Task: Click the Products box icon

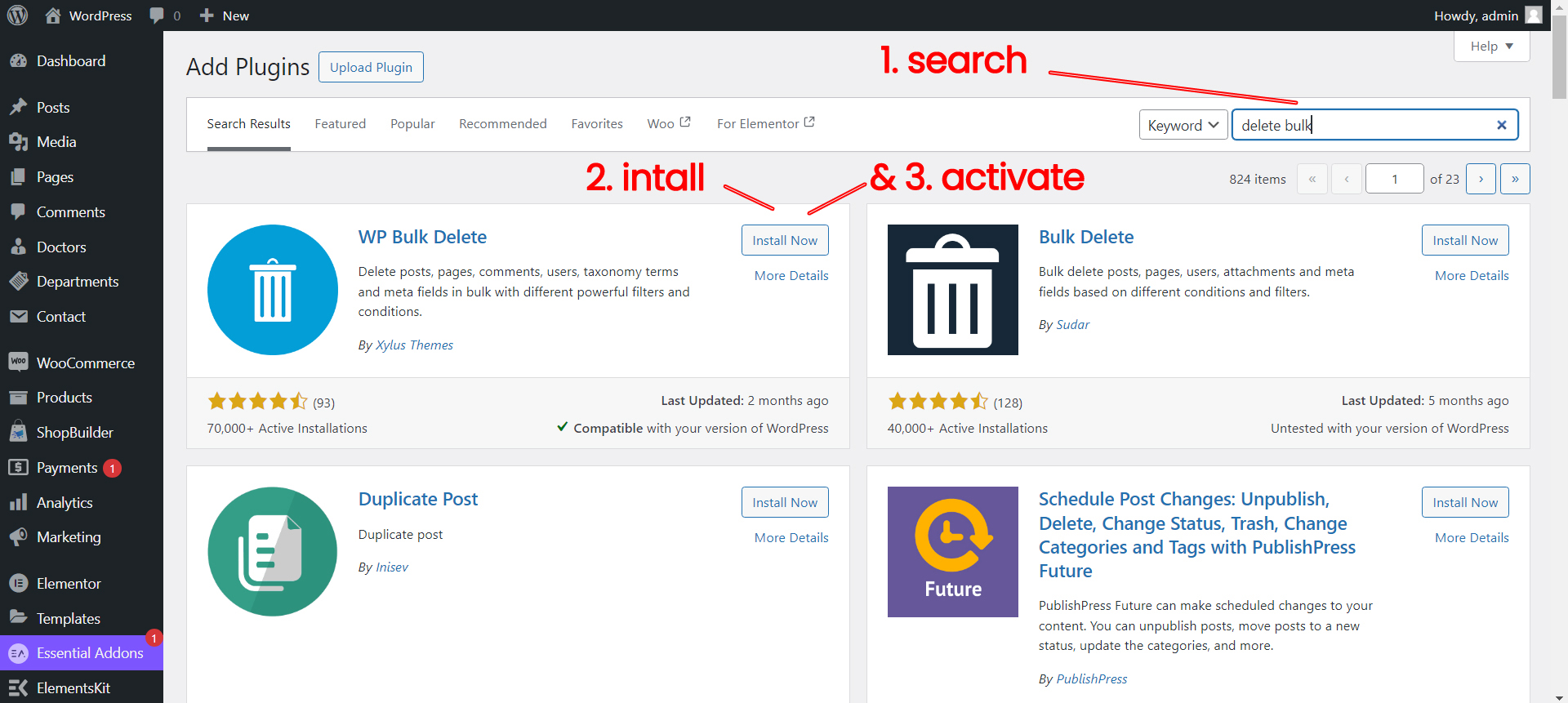Action: (18, 398)
